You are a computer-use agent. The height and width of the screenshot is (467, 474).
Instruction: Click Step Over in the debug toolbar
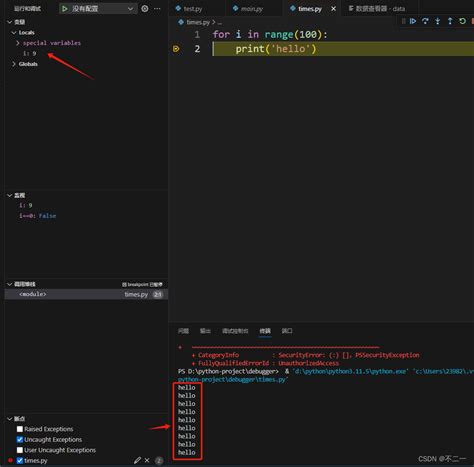[x=425, y=21]
